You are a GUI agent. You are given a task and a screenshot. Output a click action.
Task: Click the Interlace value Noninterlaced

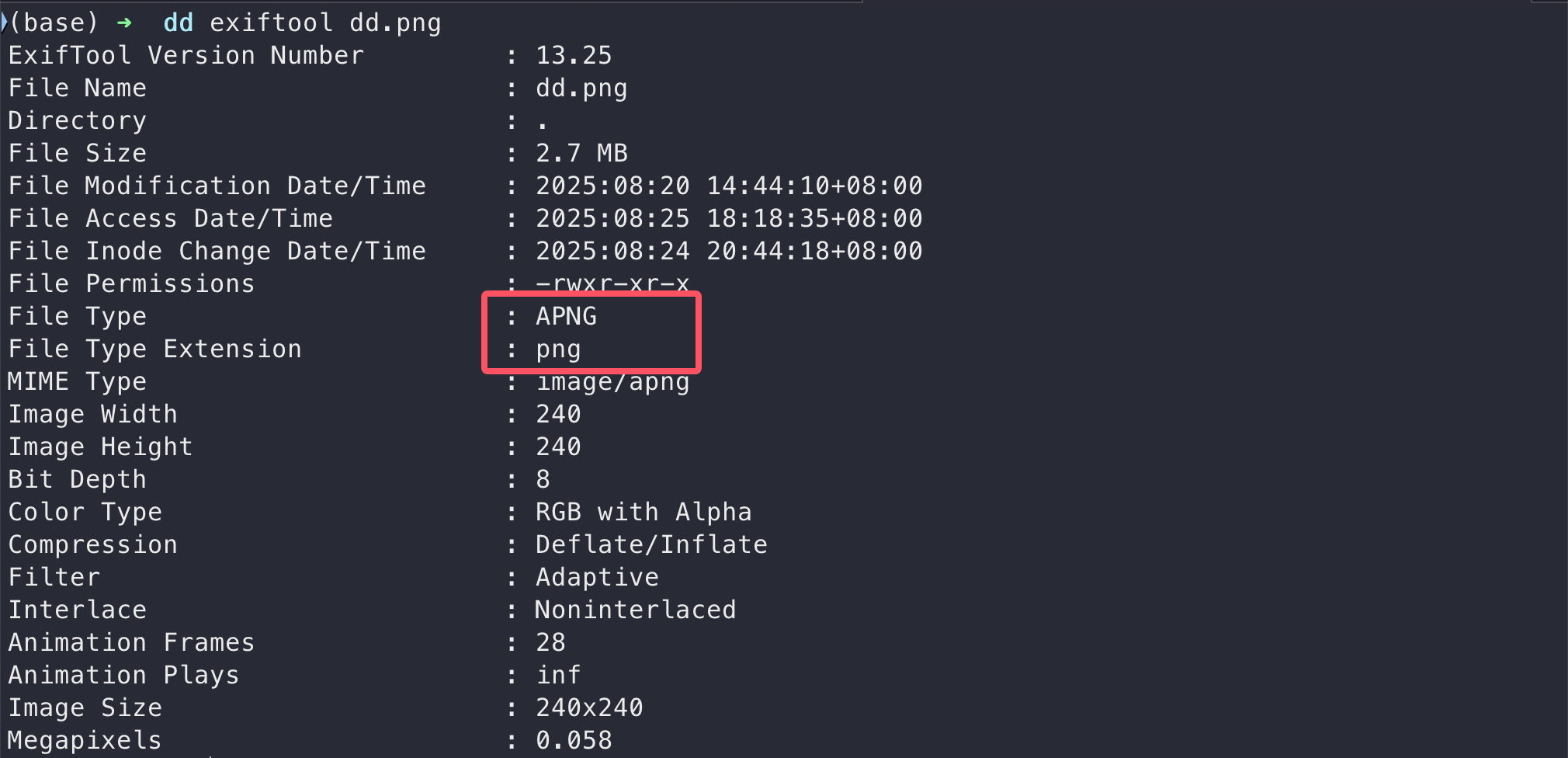pos(636,610)
